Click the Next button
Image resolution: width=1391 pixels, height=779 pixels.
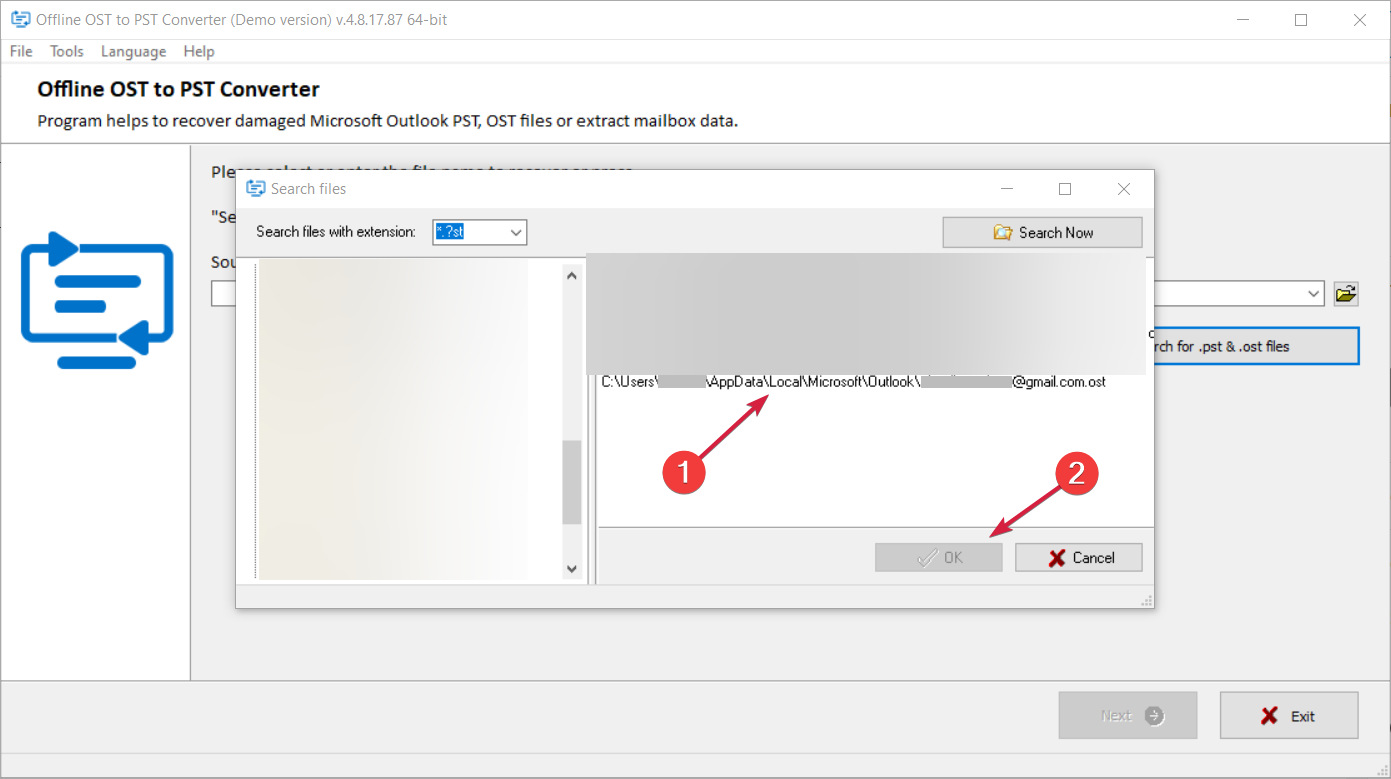tap(1128, 716)
